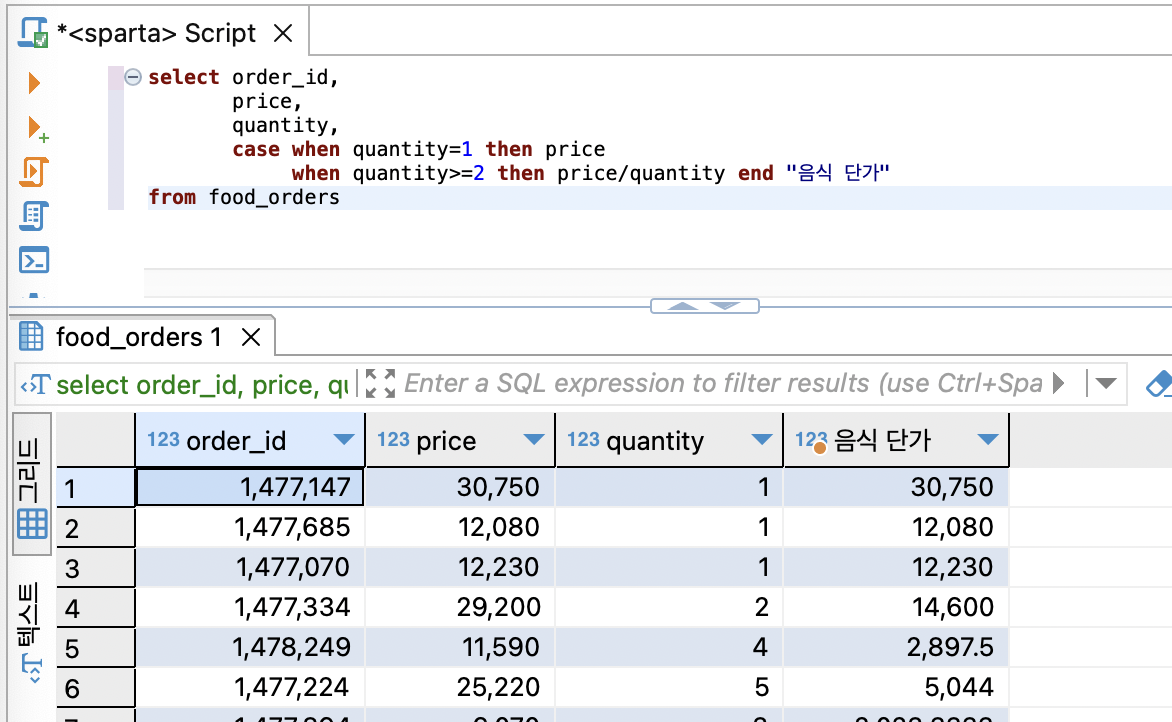Image resolution: width=1172 pixels, height=722 pixels.
Task: Select price cell 25,220
Action: pos(460,687)
